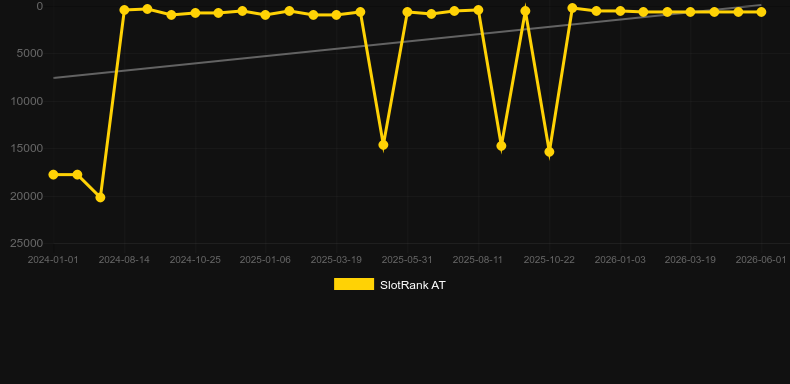The width and height of the screenshot is (790, 384).
Task: Click the 2026-03-19 axis date label
Action: coord(690,260)
